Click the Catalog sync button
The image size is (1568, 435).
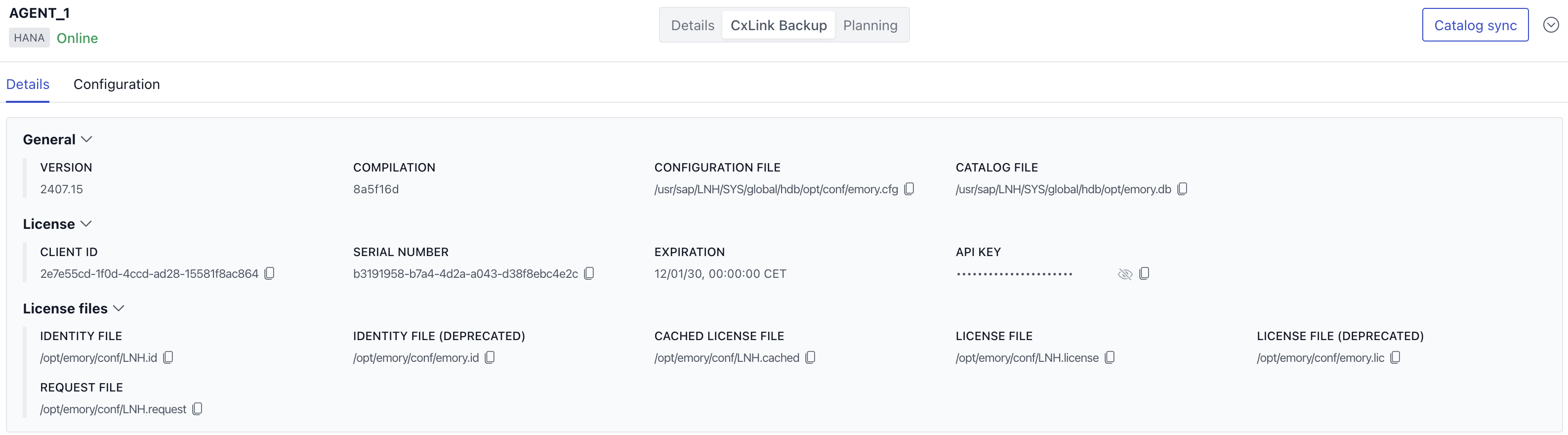pyautogui.click(x=1475, y=25)
